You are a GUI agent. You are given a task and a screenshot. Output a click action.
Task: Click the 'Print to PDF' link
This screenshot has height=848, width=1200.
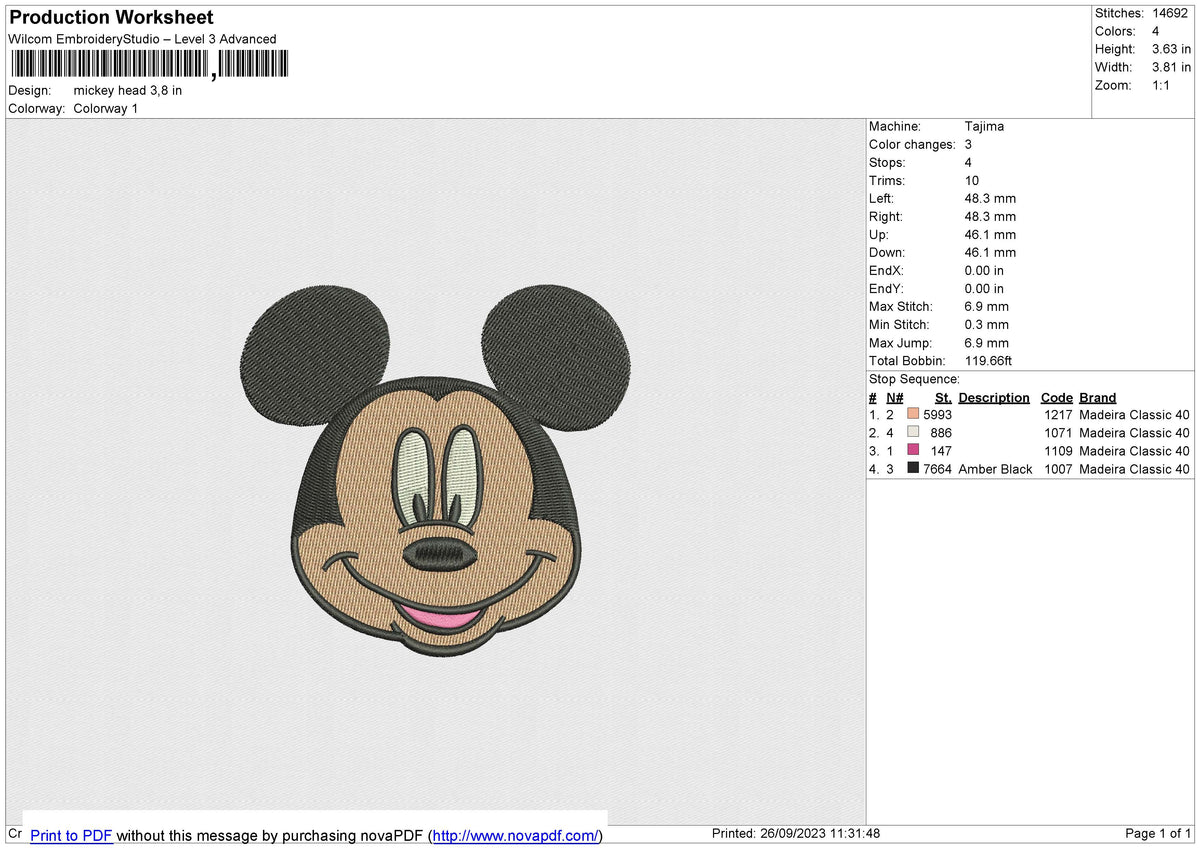pyautogui.click(x=71, y=835)
